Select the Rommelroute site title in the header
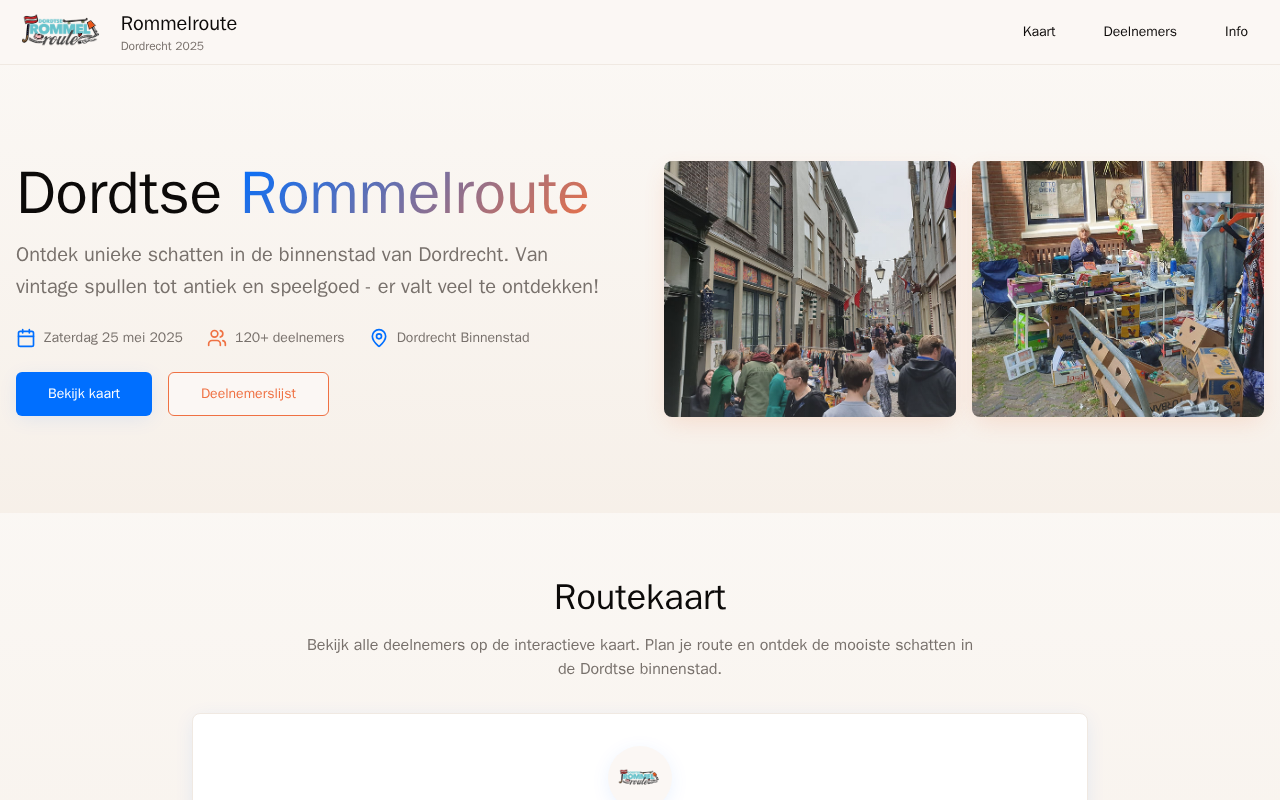1280x800 pixels. (179, 23)
